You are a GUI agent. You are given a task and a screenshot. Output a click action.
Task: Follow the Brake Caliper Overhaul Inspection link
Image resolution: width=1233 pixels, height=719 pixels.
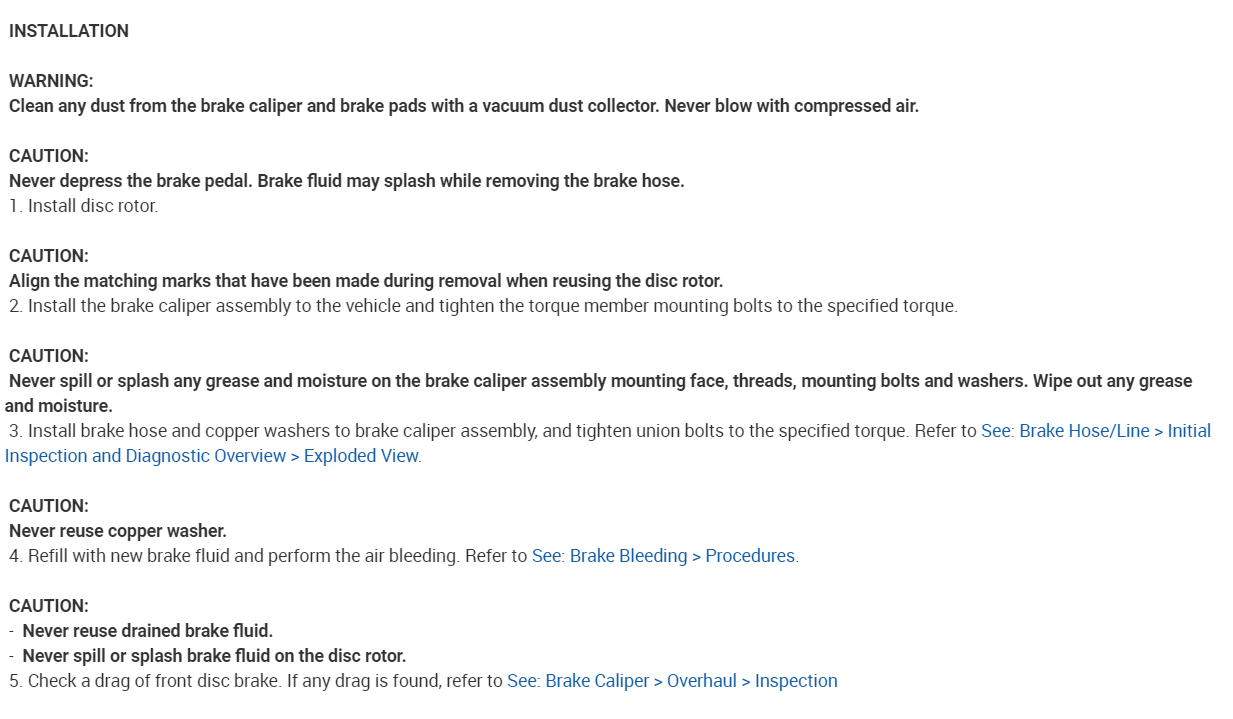click(672, 681)
